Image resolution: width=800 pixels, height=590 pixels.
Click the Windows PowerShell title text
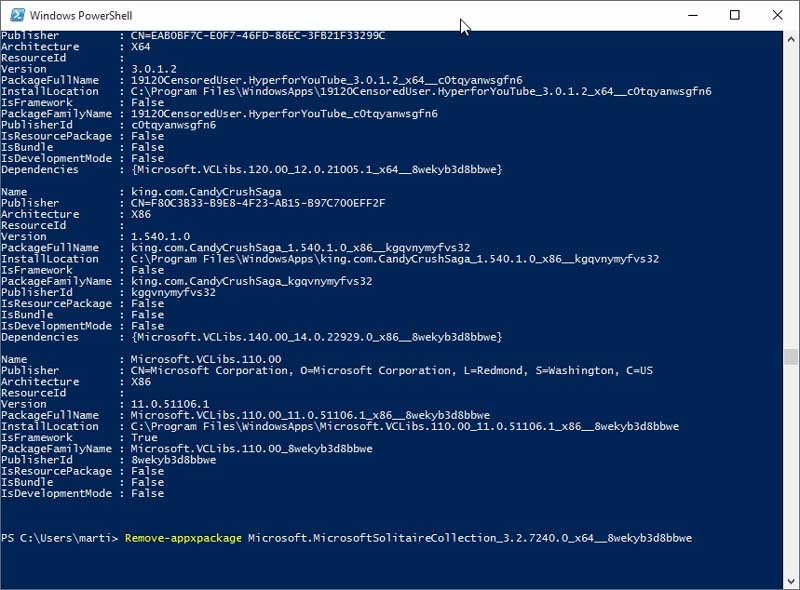click(x=81, y=15)
